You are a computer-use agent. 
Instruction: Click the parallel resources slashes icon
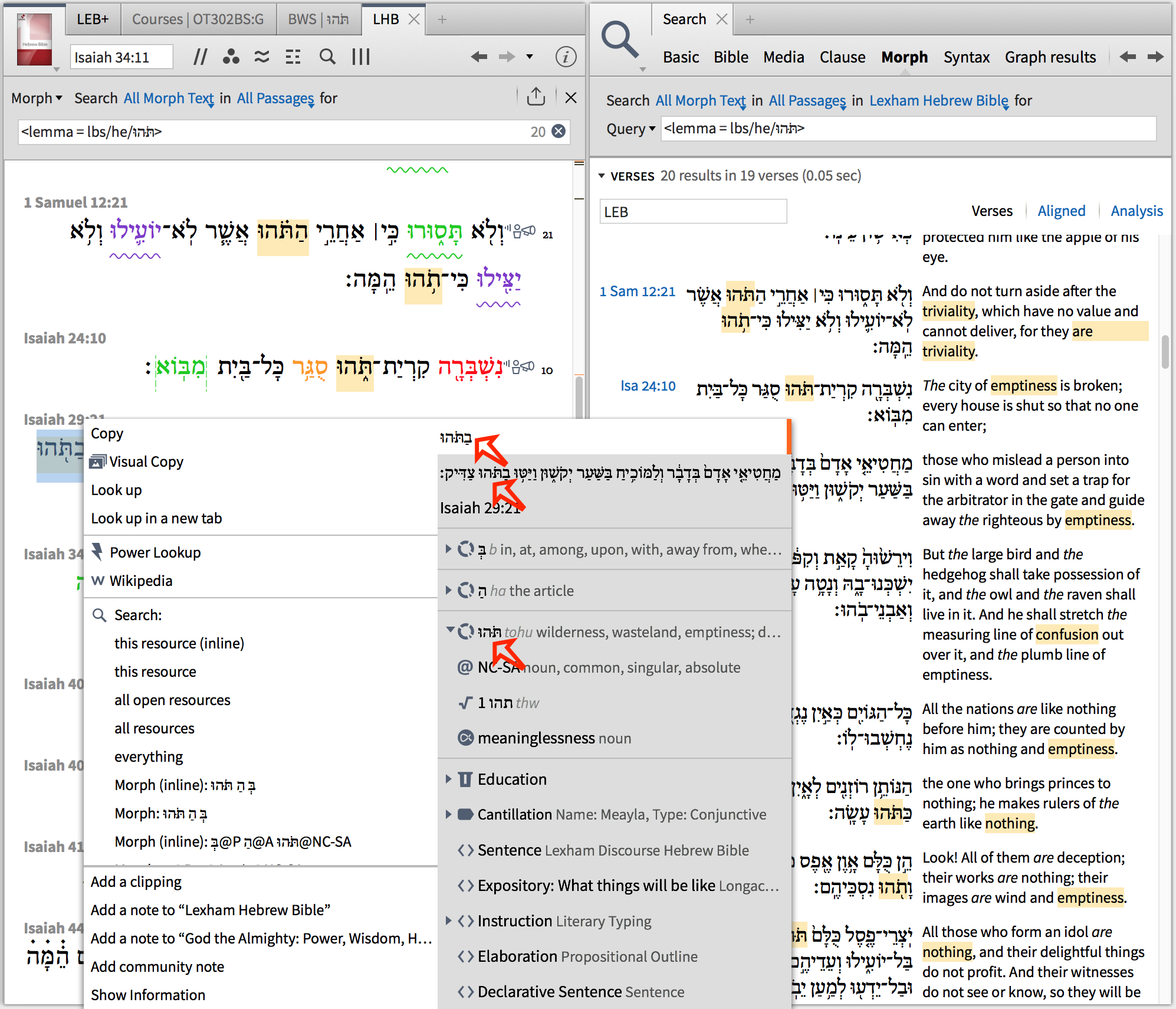(x=200, y=57)
